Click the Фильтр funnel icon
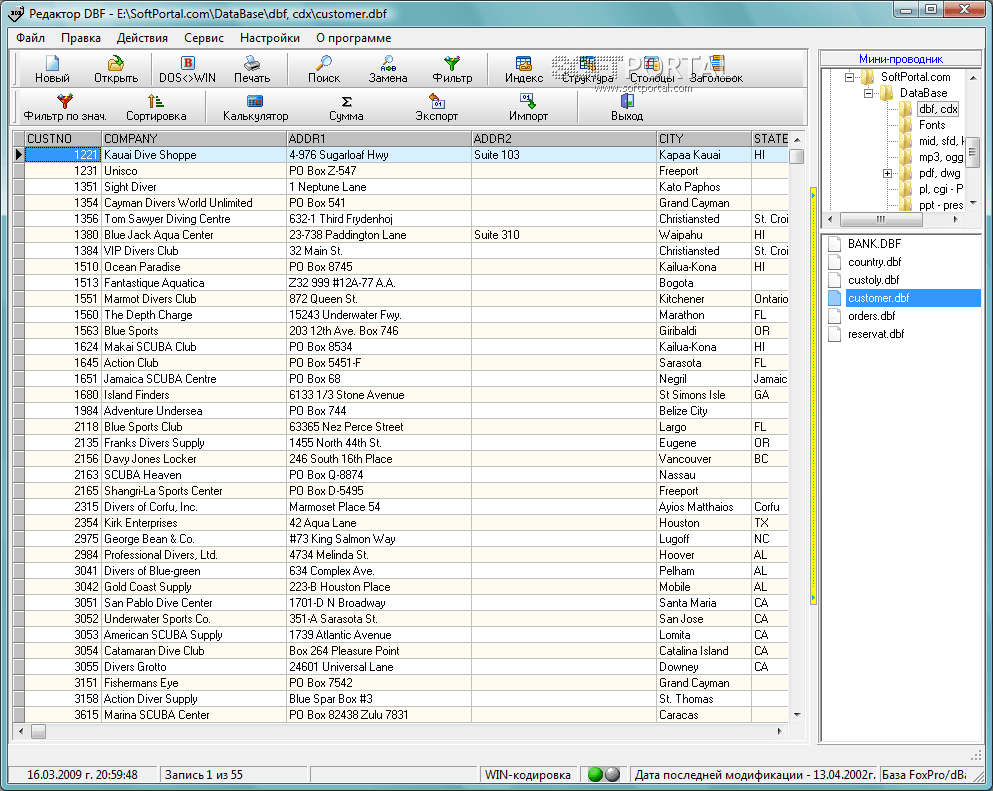The height and width of the screenshot is (791, 993). [452, 64]
